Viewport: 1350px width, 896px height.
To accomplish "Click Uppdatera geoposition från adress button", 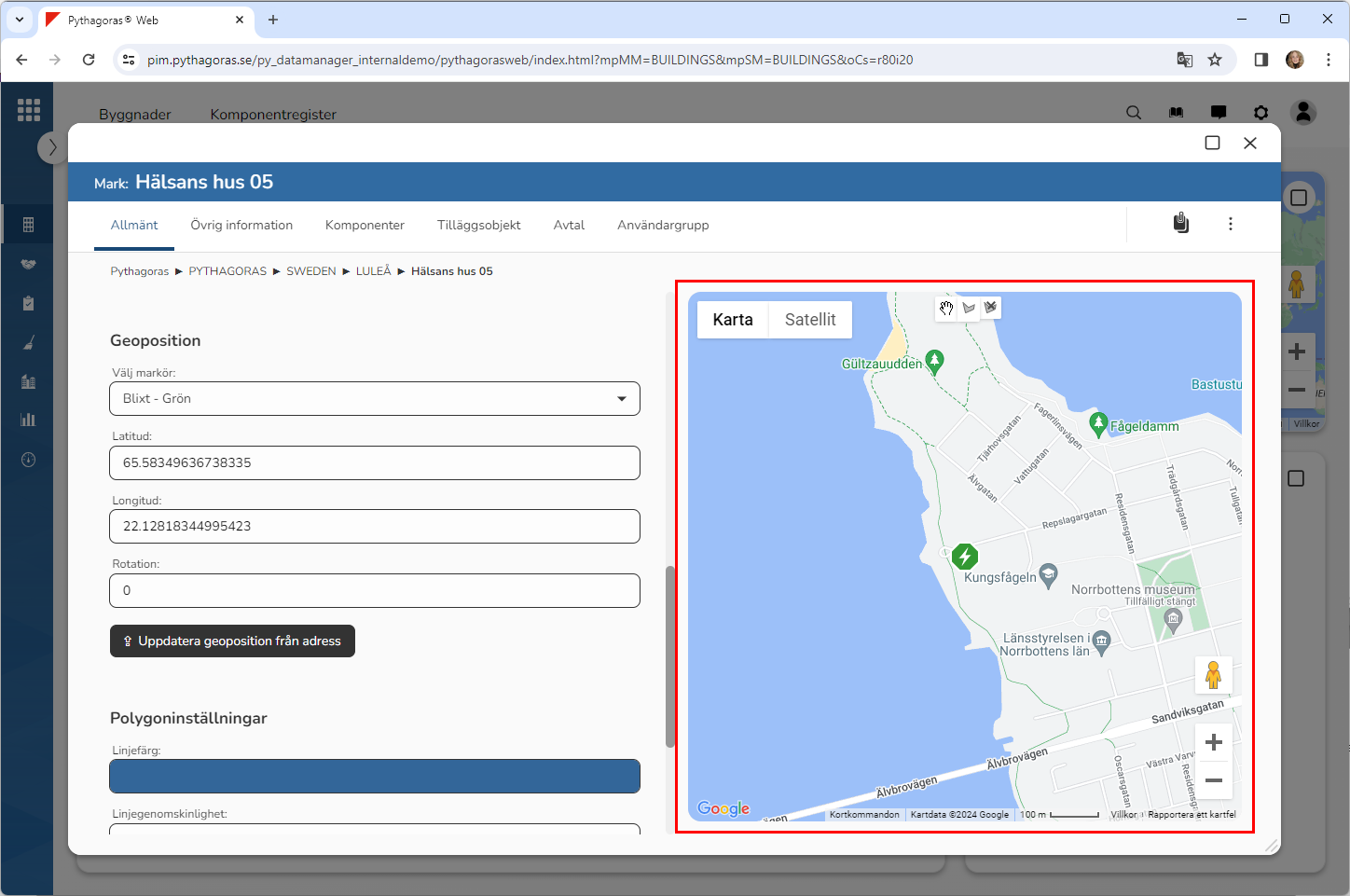I will [232, 641].
